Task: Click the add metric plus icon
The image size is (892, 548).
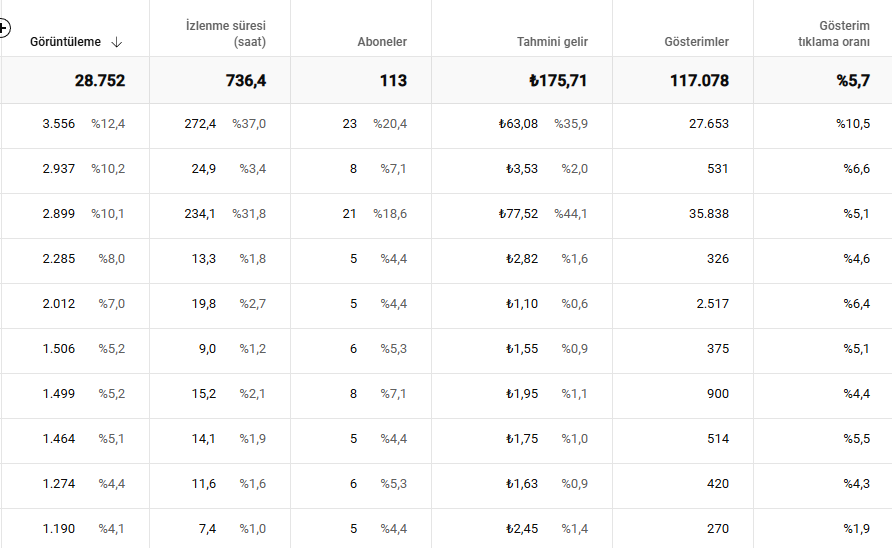Action: [x=3, y=27]
